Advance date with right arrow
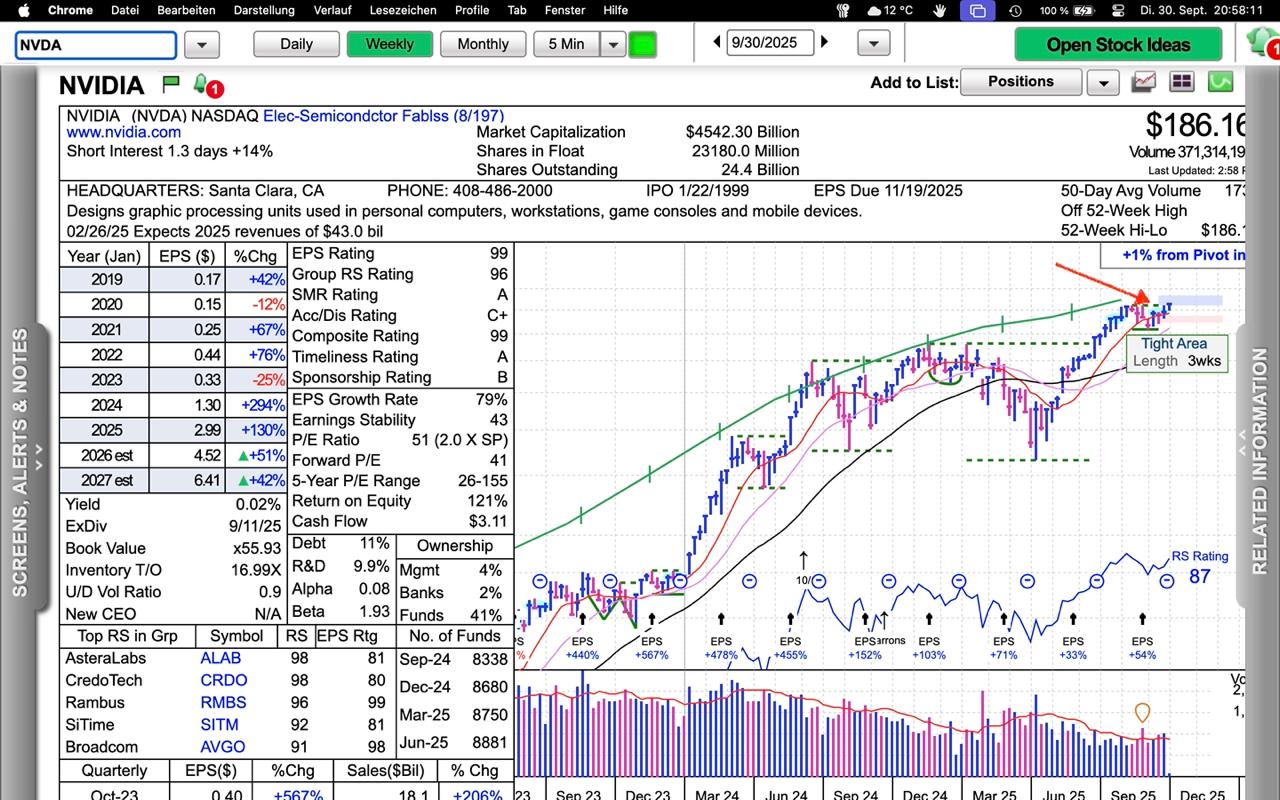 (x=825, y=43)
